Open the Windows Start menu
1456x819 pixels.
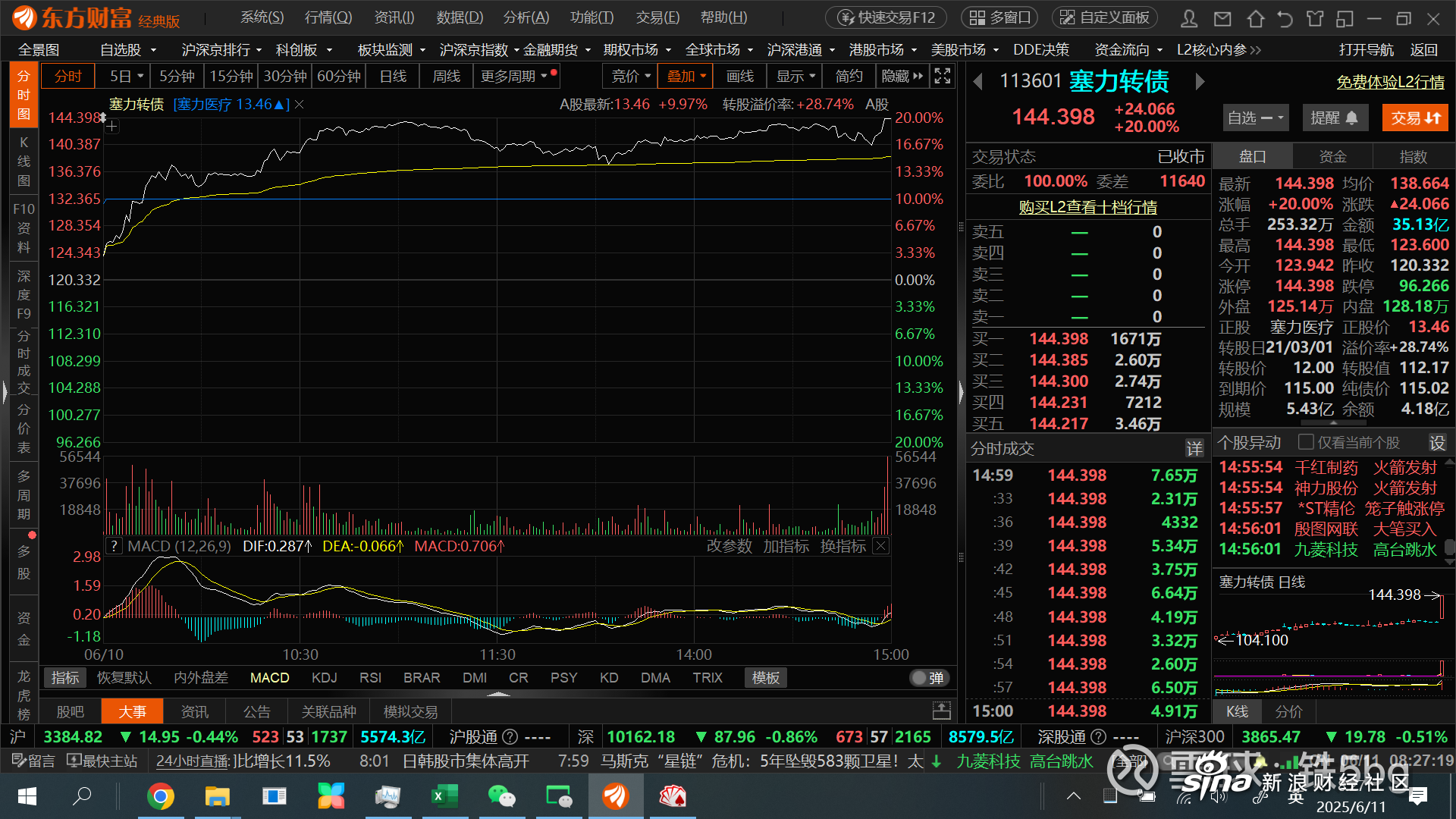(27, 796)
